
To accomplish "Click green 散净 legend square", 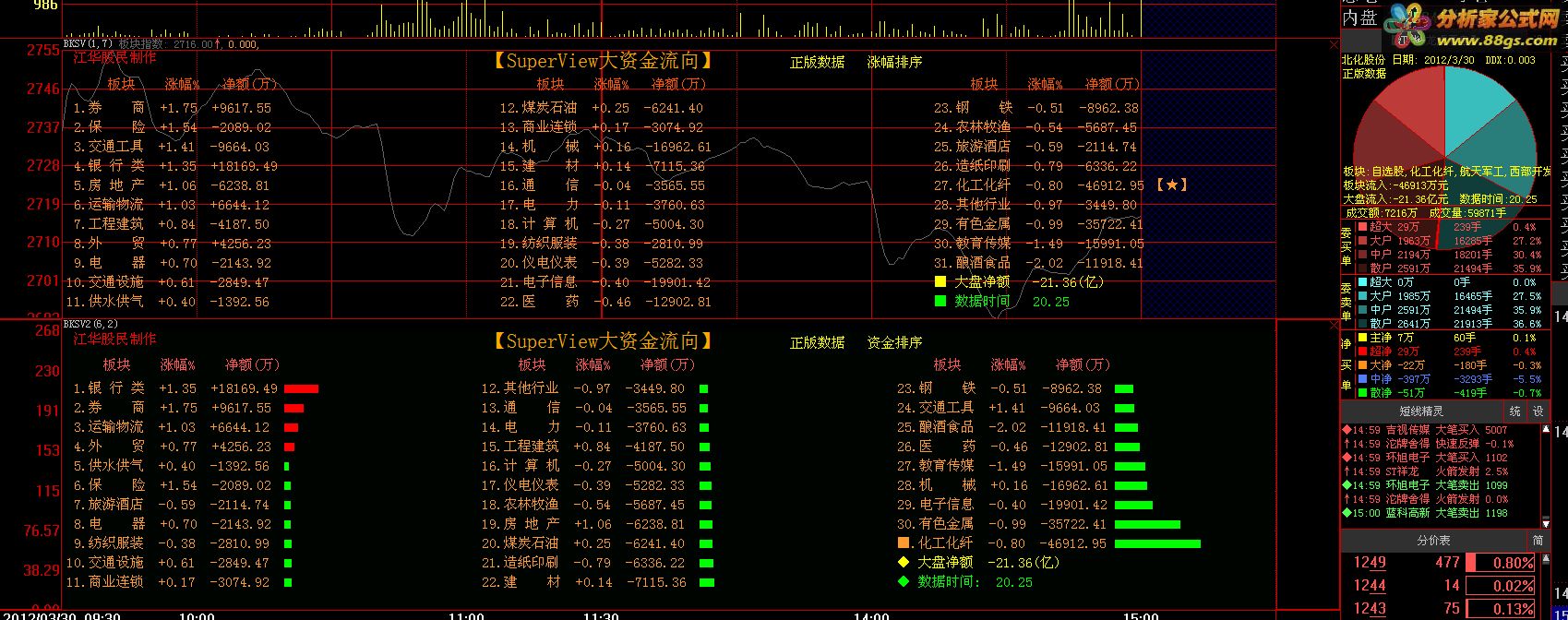I will [1362, 393].
